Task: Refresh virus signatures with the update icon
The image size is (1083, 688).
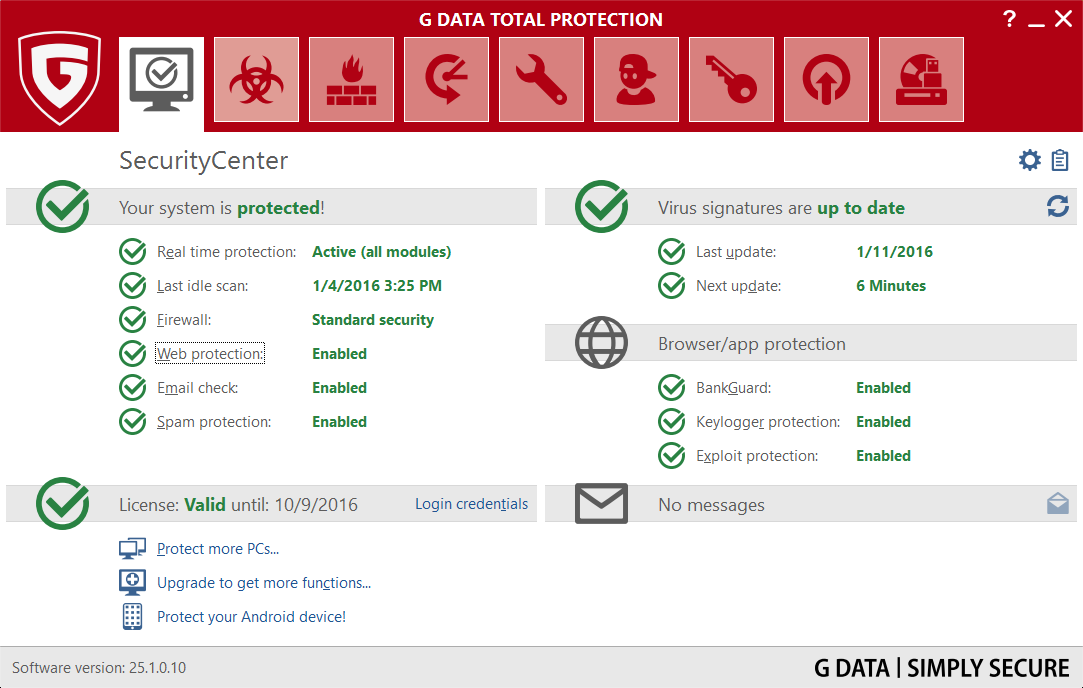Action: [x=1057, y=206]
